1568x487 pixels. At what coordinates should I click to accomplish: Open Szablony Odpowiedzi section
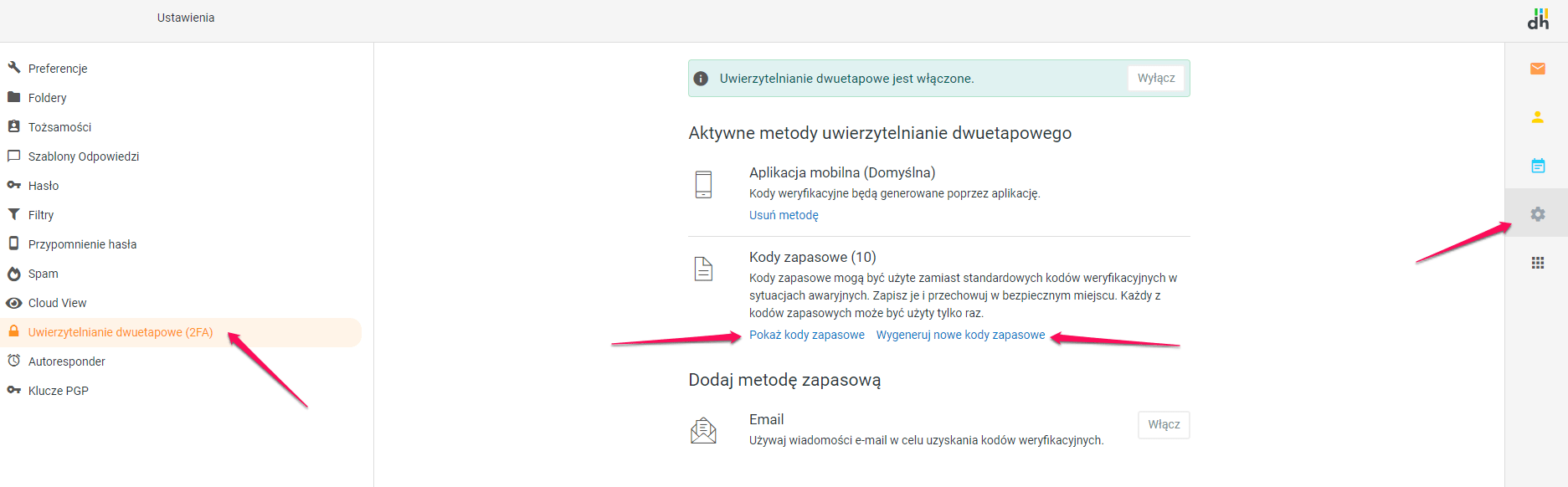pos(84,156)
